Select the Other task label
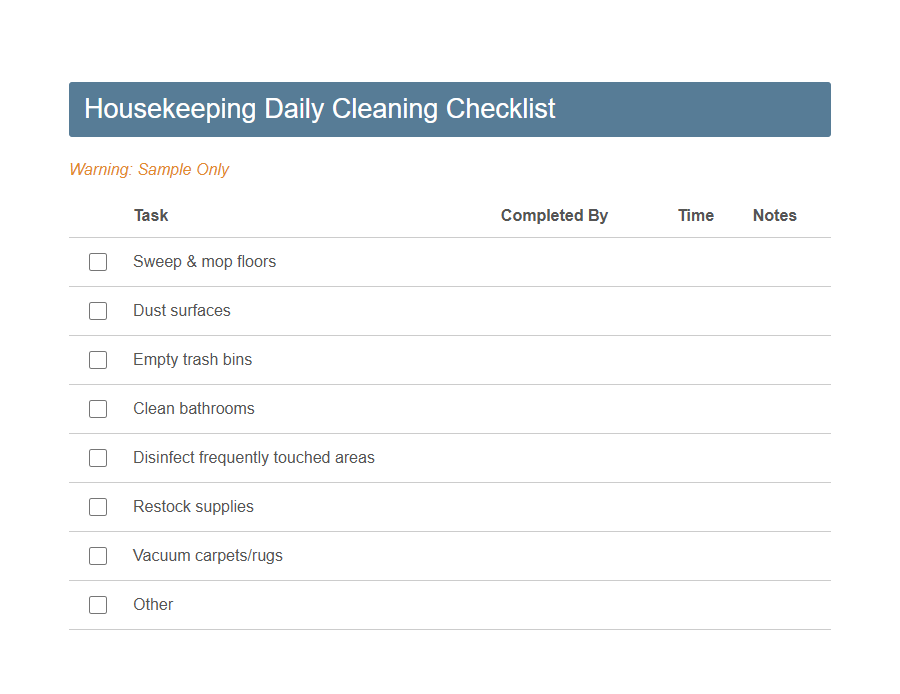The height and width of the screenshot is (694, 900). tap(153, 604)
